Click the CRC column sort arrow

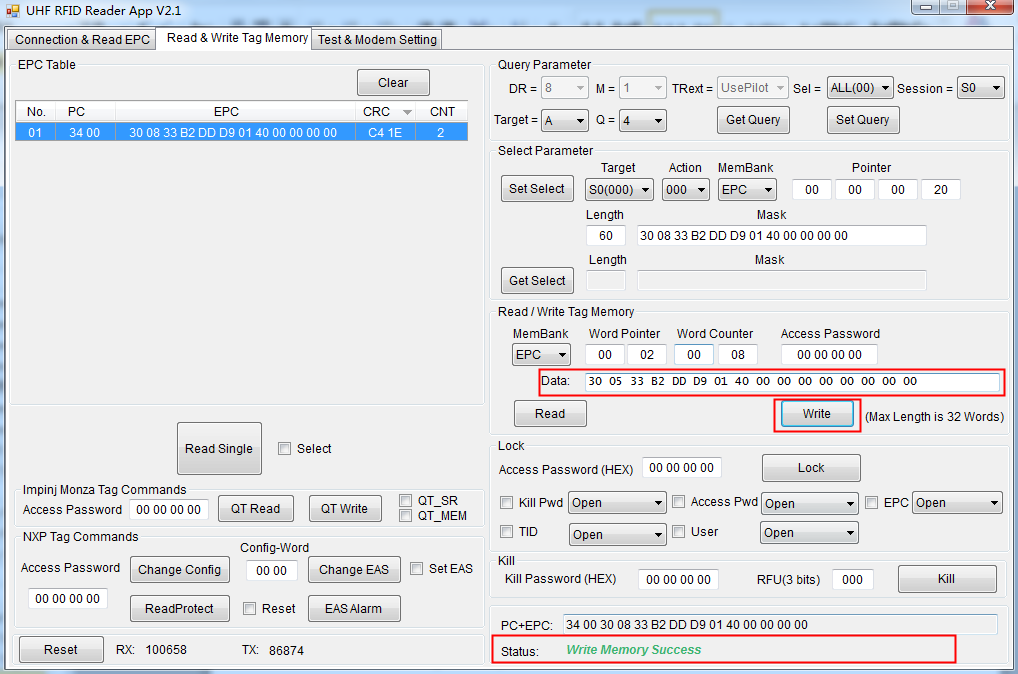(408, 112)
